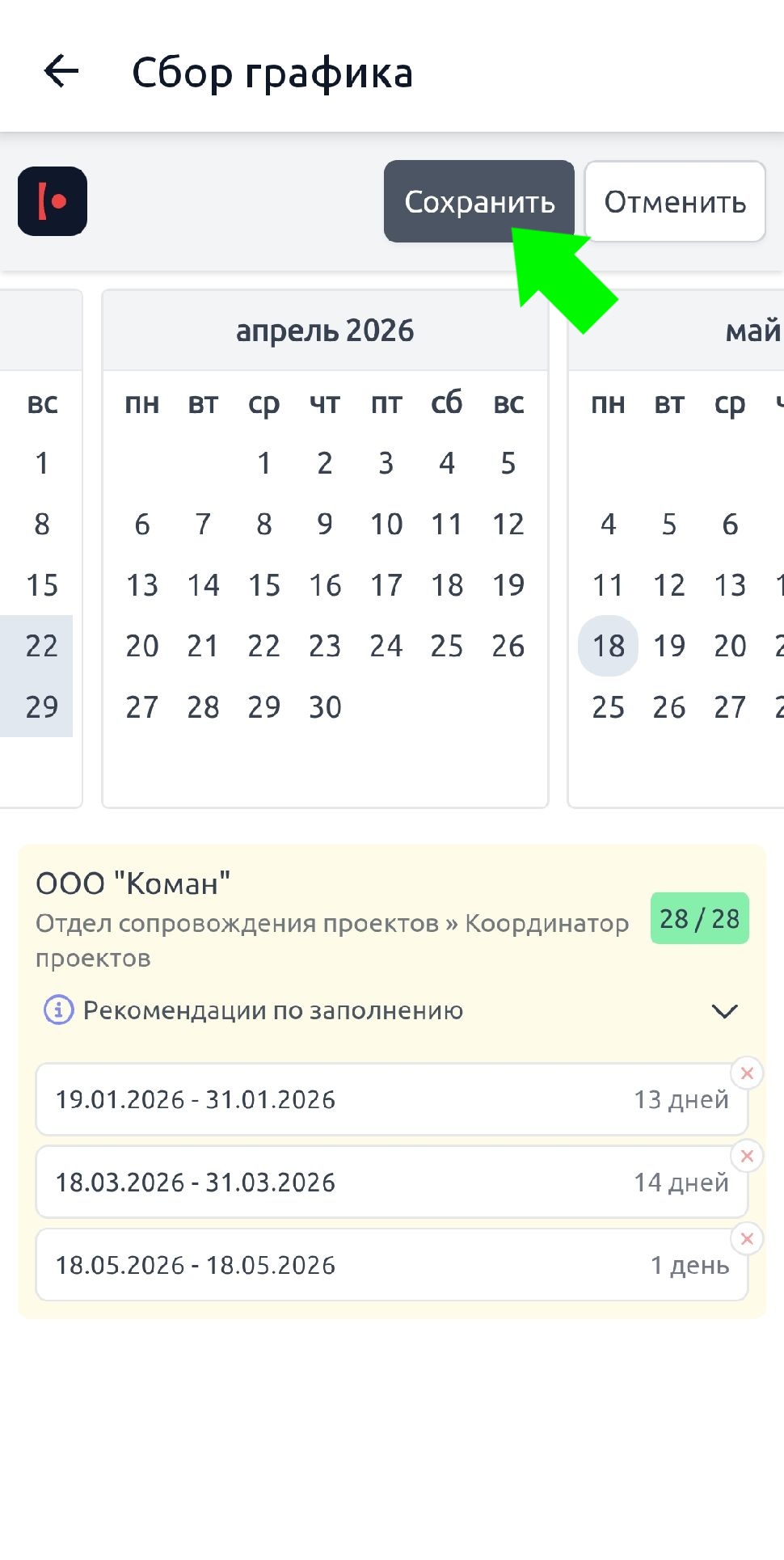Tap the апрель 2026 month header
Image resolution: width=784 pixels, height=1560 pixels.
[325, 331]
